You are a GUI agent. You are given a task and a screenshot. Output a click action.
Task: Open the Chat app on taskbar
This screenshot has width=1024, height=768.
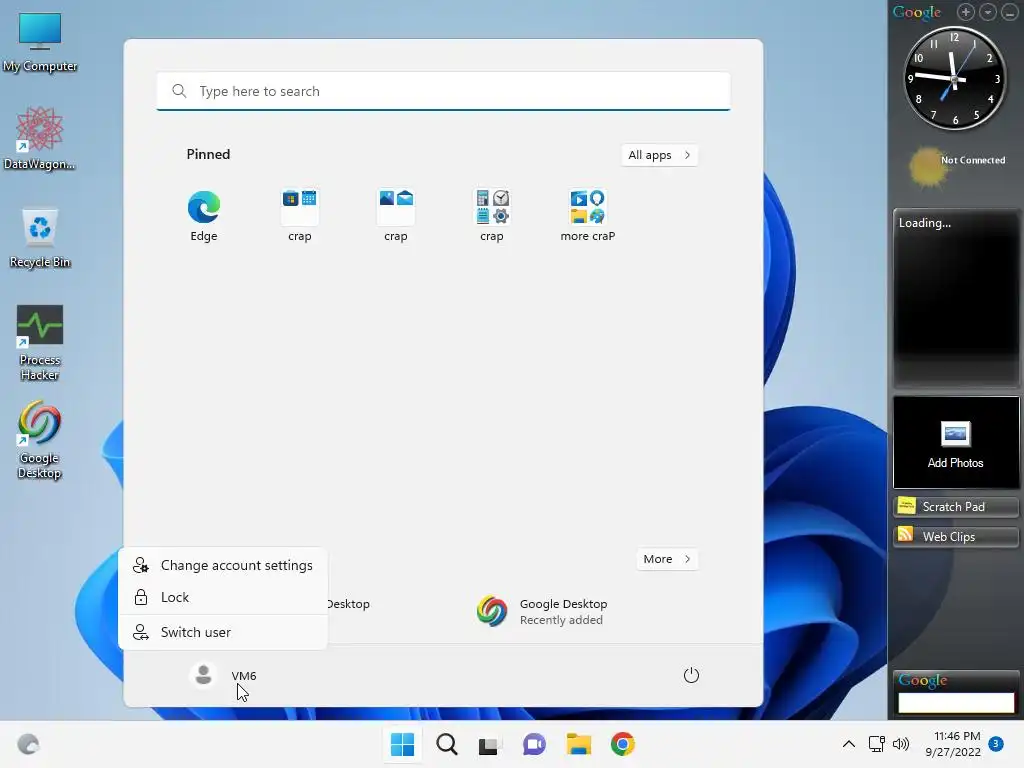(x=534, y=744)
